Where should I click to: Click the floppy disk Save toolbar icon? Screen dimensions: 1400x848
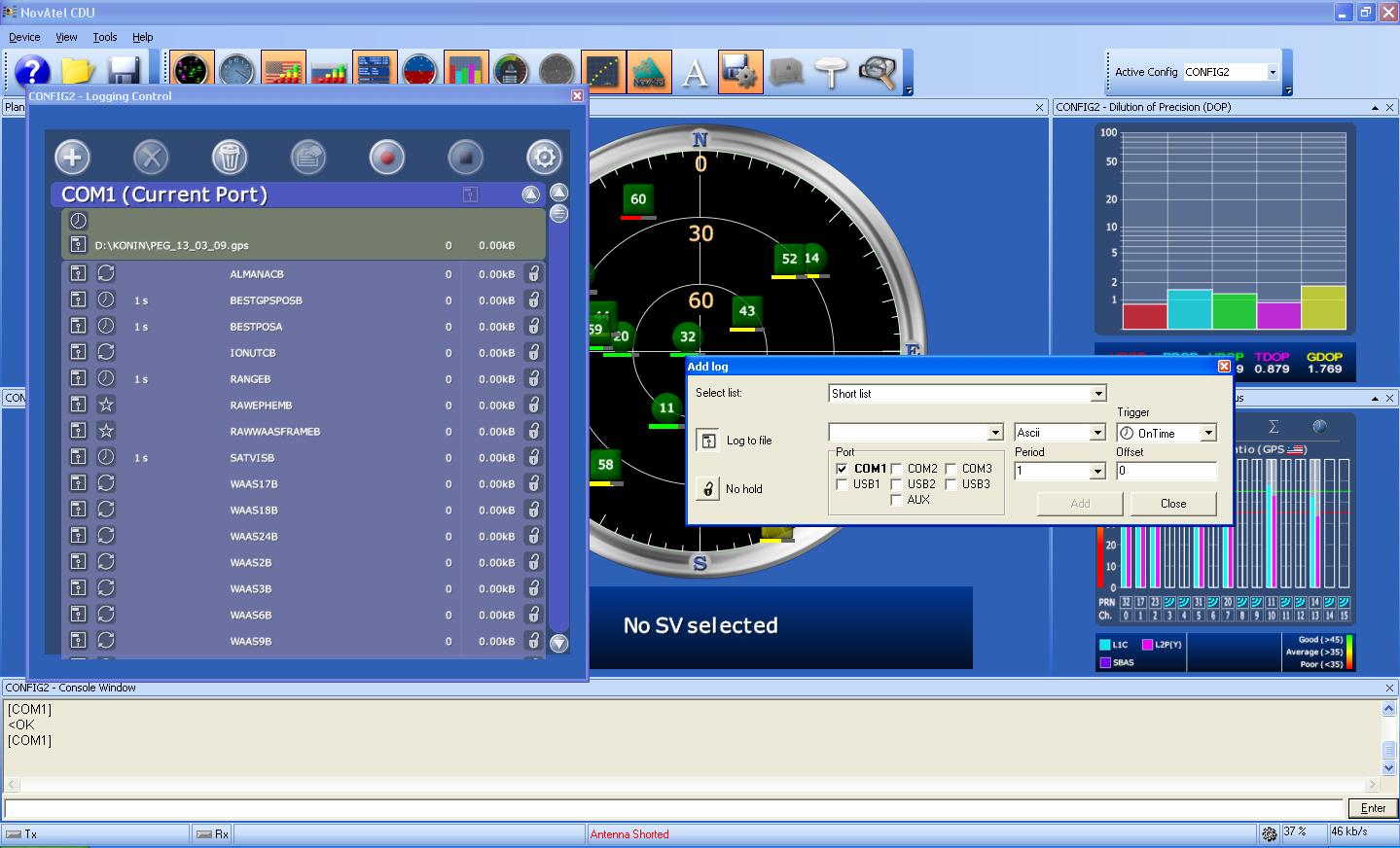[x=126, y=72]
